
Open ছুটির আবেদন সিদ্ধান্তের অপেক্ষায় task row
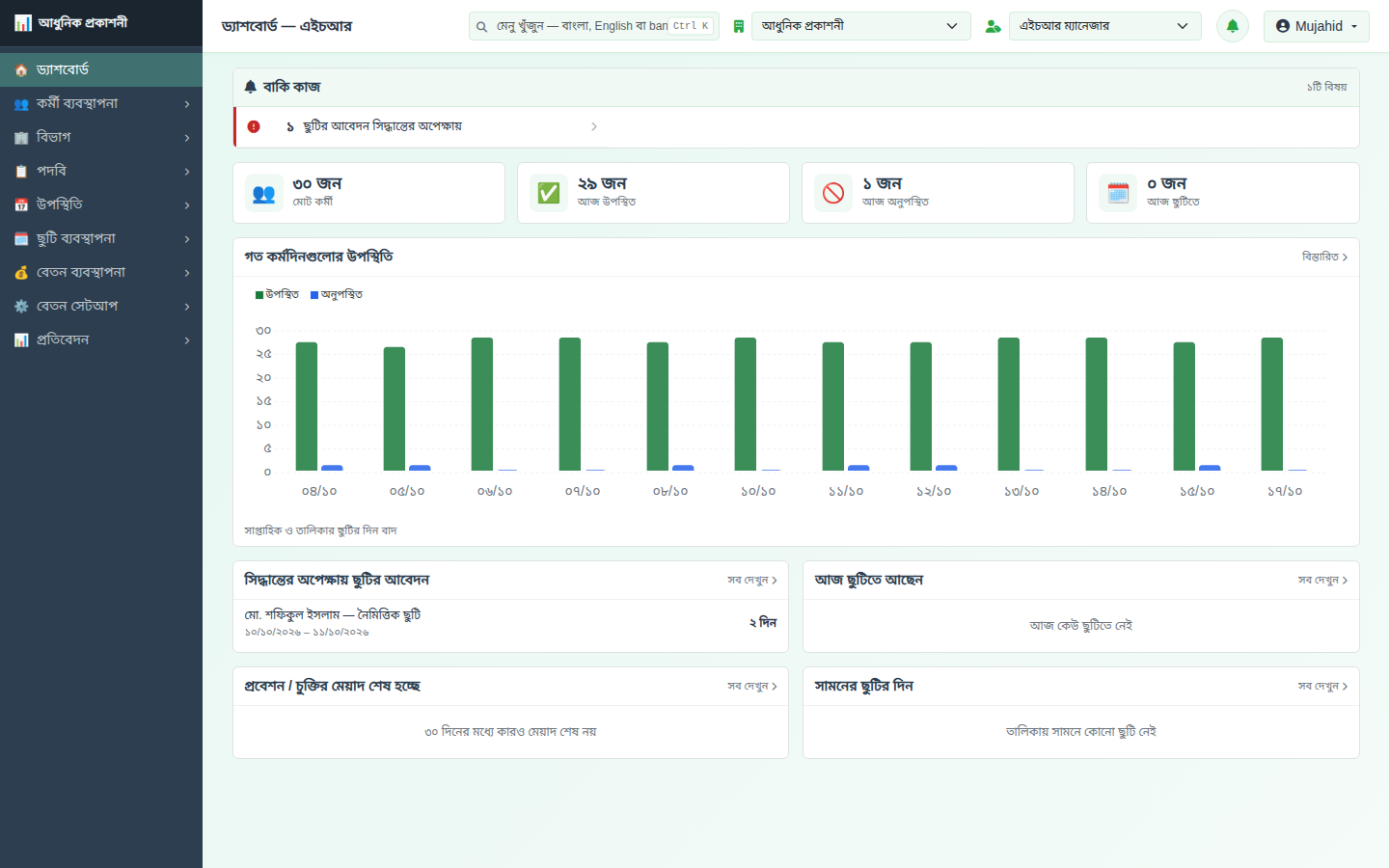(x=422, y=126)
